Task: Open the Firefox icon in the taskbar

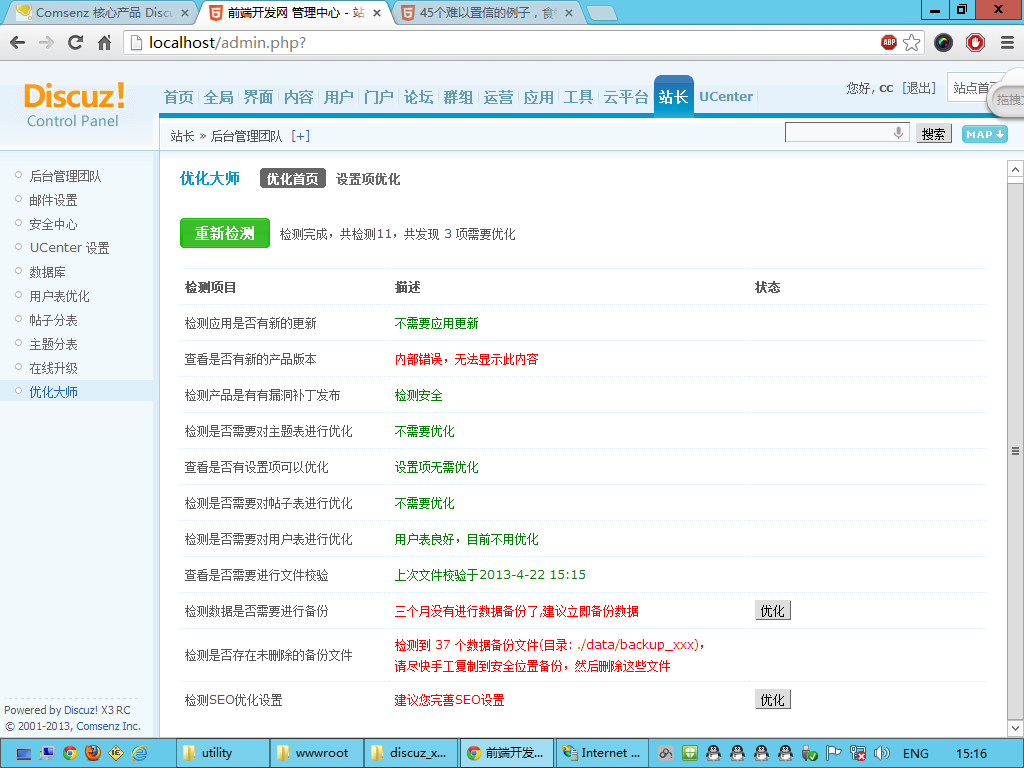Action: (93, 753)
